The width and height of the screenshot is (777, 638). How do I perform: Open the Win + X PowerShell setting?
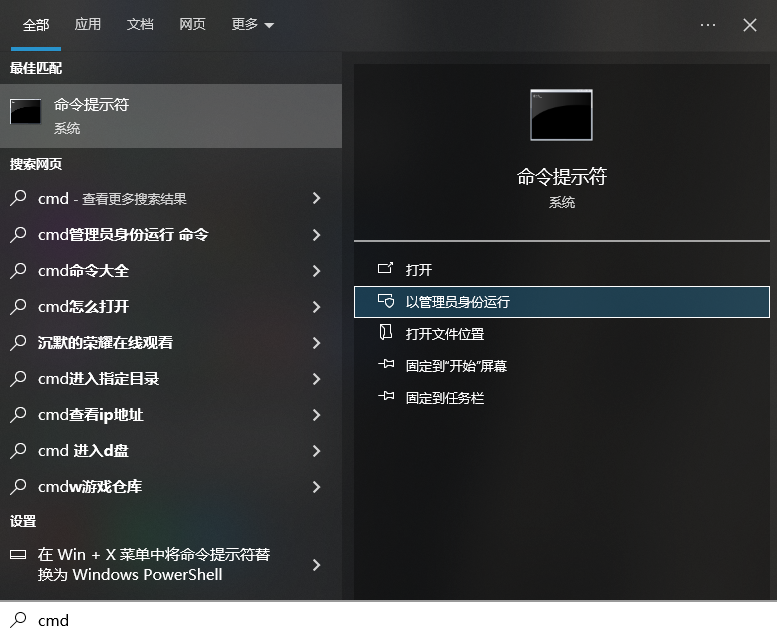coord(171,564)
